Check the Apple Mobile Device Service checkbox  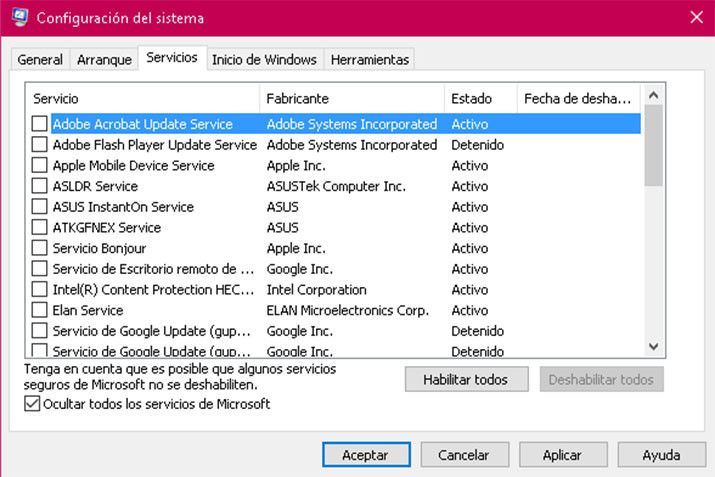[40, 165]
